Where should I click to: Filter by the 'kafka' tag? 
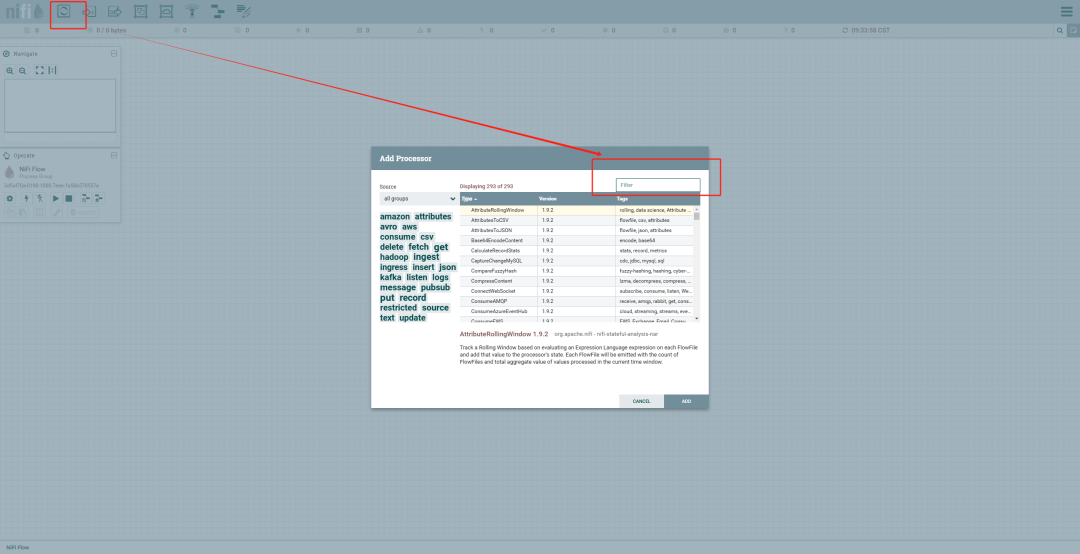click(391, 277)
